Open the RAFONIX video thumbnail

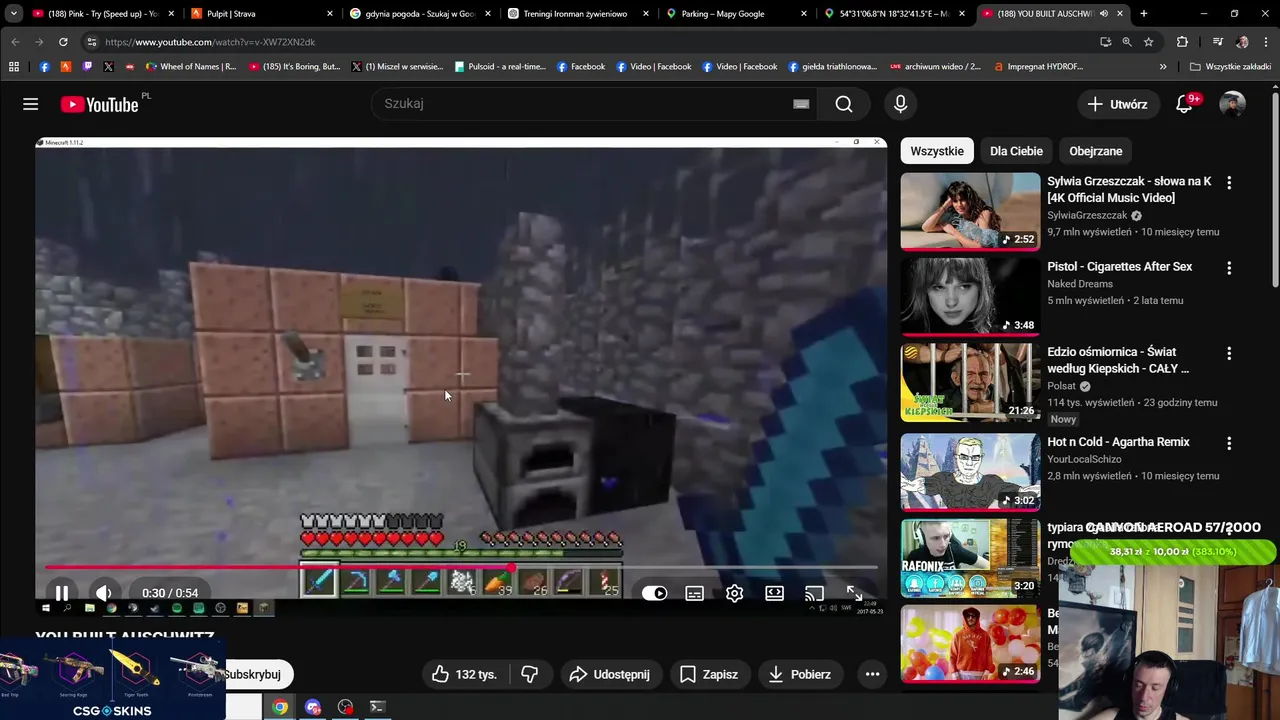coord(970,558)
